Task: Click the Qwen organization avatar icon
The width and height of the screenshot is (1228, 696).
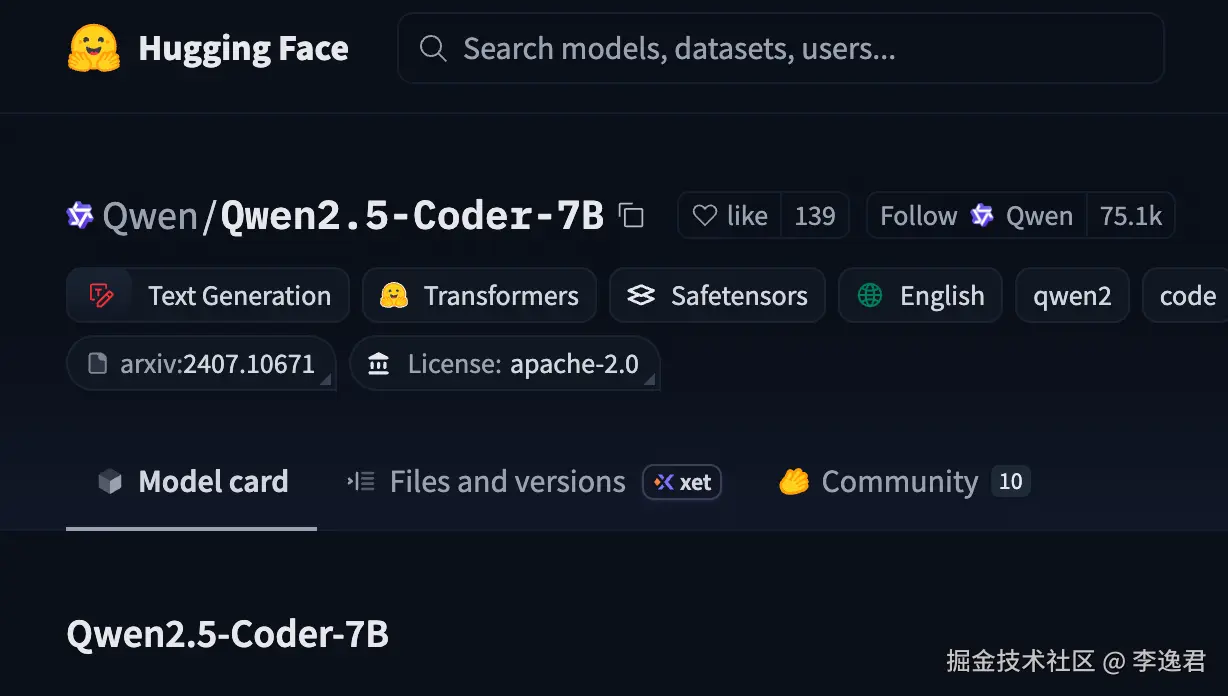Action: pos(80,215)
